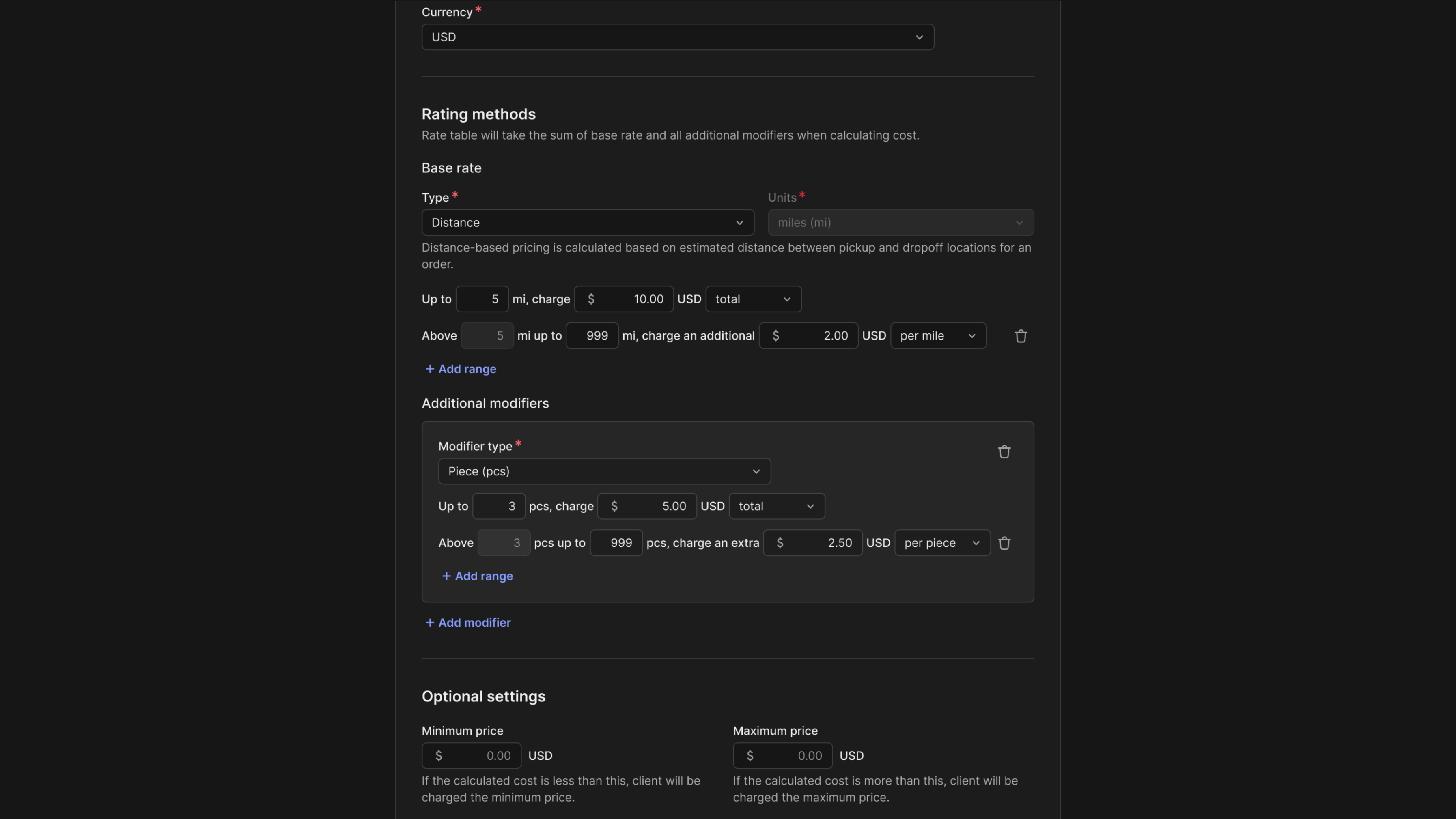Delete the Above 3 pcs modifier range
Screen dimensions: 1456x819
[1004, 543]
